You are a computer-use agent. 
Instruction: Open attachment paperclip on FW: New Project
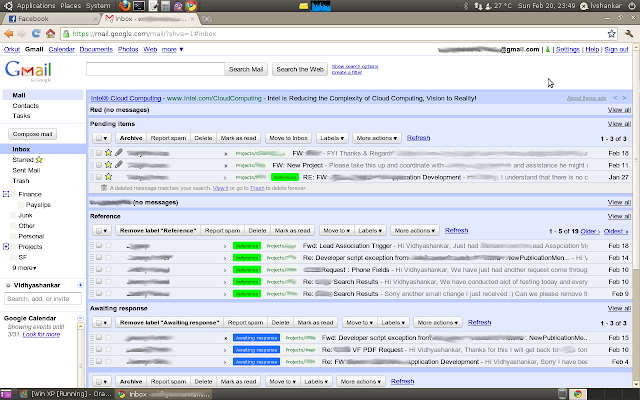(119, 165)
